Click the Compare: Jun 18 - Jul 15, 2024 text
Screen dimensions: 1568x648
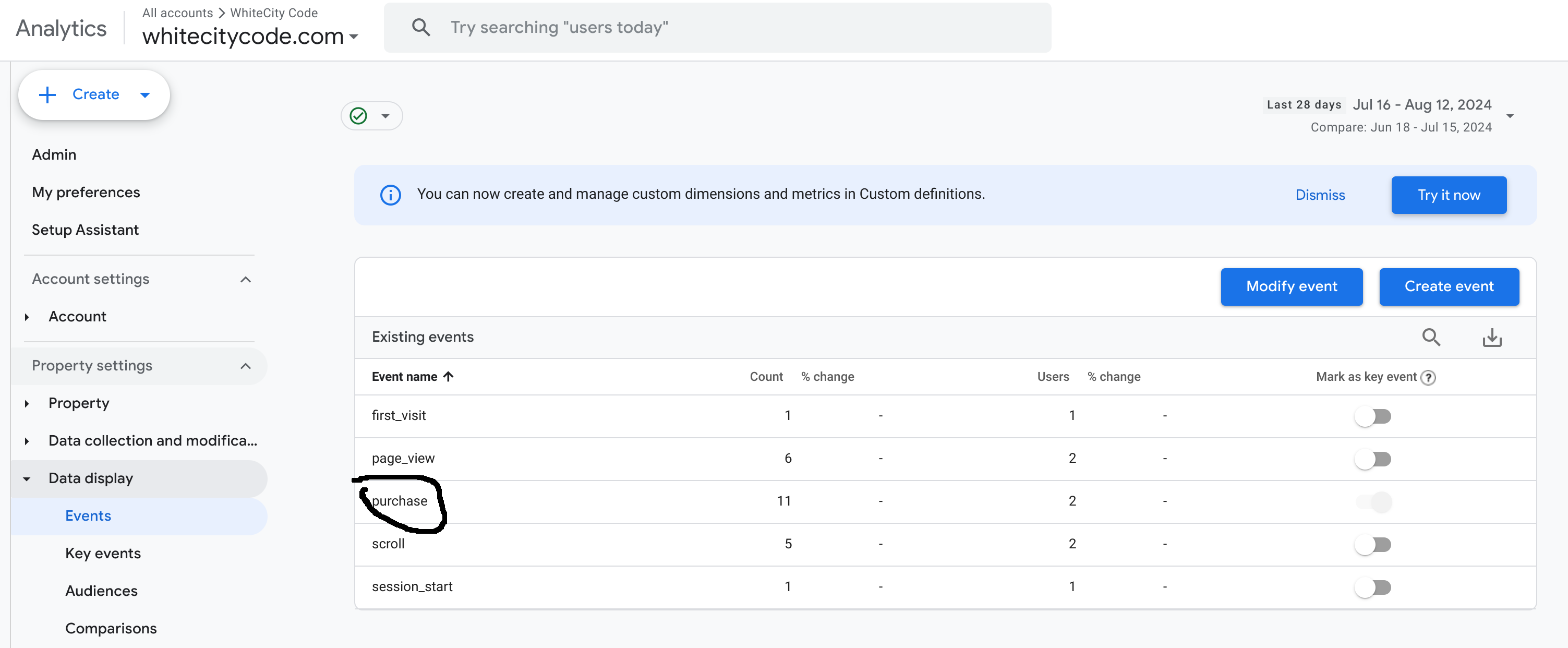click(x=1401, y=127)
